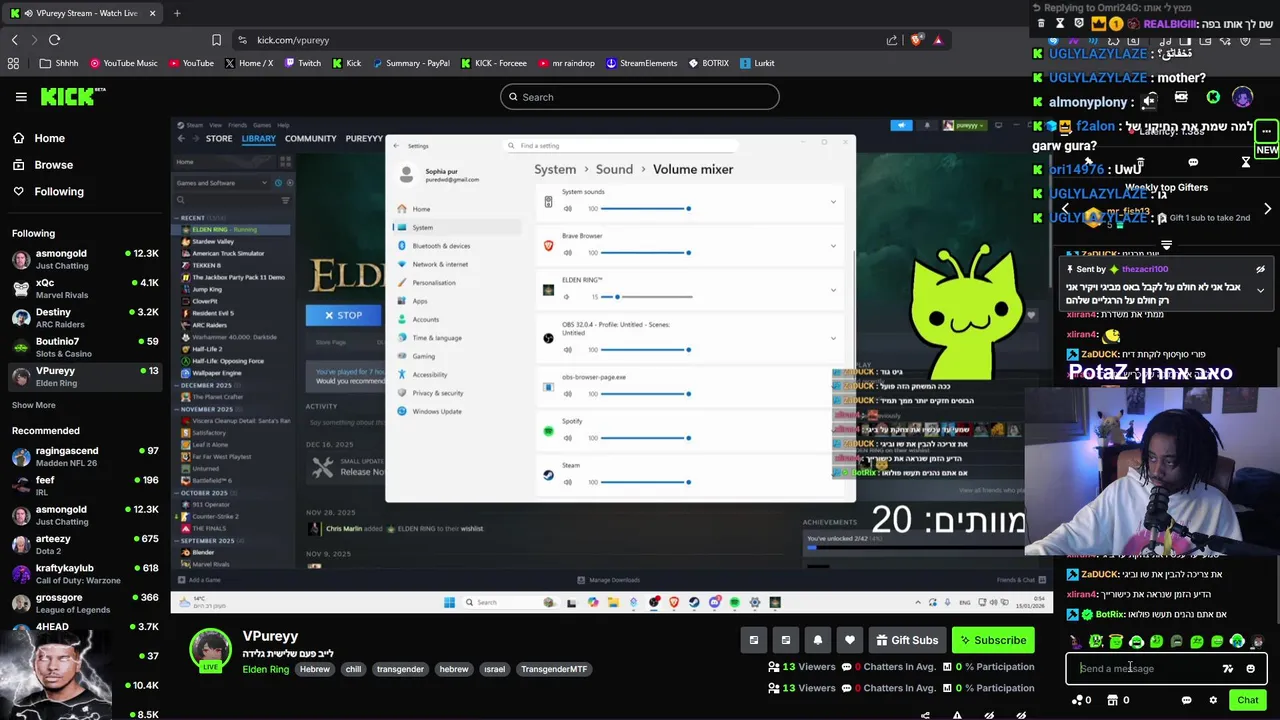Open the emoji picker in chat box
This screenshot has height=720, width=1280.
tap(1250, 669)
